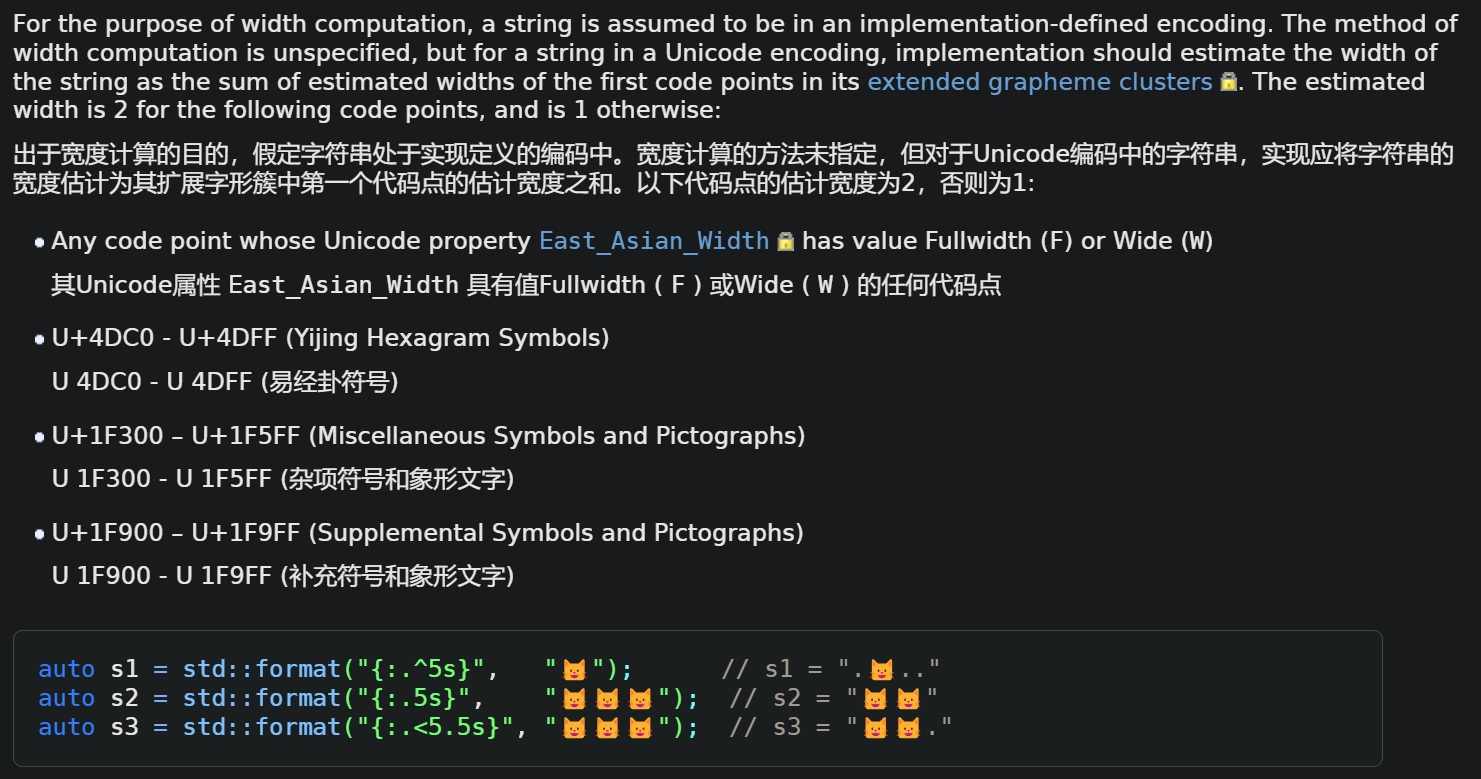
Task: Click the bullet before "U+4DC0 - U+4DFF"
Action: tap(39, 339)
